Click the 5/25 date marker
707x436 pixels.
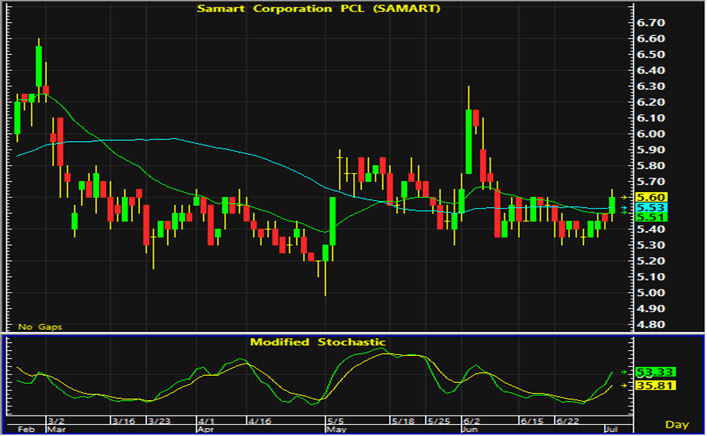tap(439, 421)
